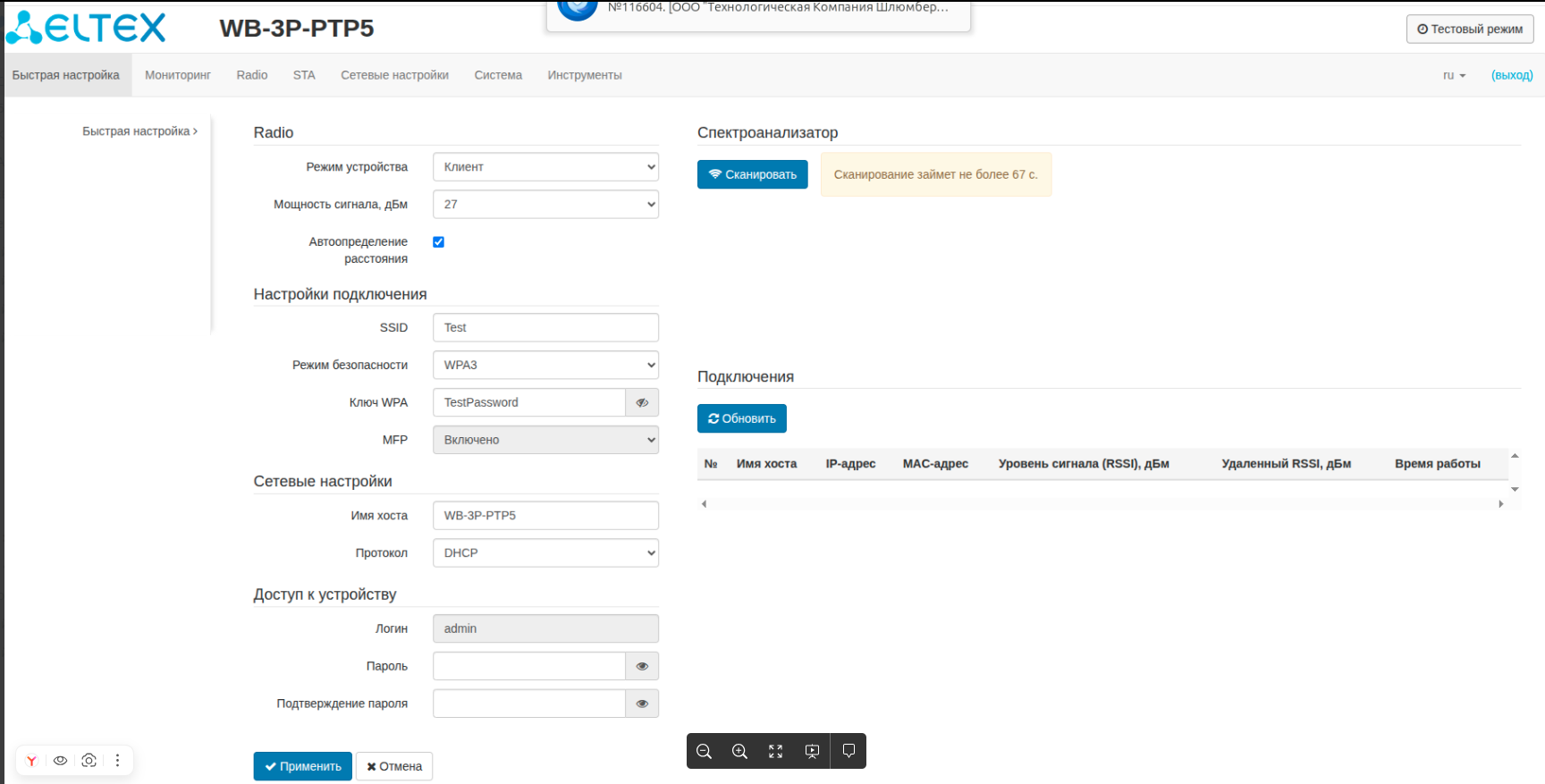Open the Протокол dropdown
1545x784 pixels.
[x=545, y=552]
